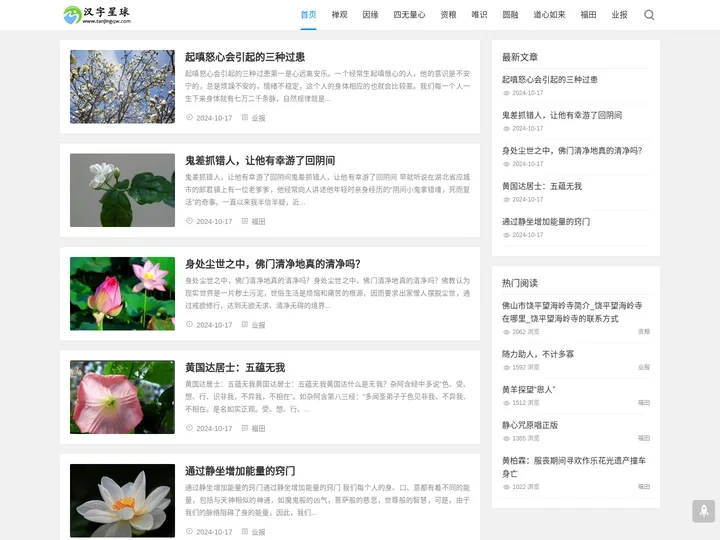Open article title 鬼差抓错人，让他有幸游了回阴间 in main list

point(260,160)
